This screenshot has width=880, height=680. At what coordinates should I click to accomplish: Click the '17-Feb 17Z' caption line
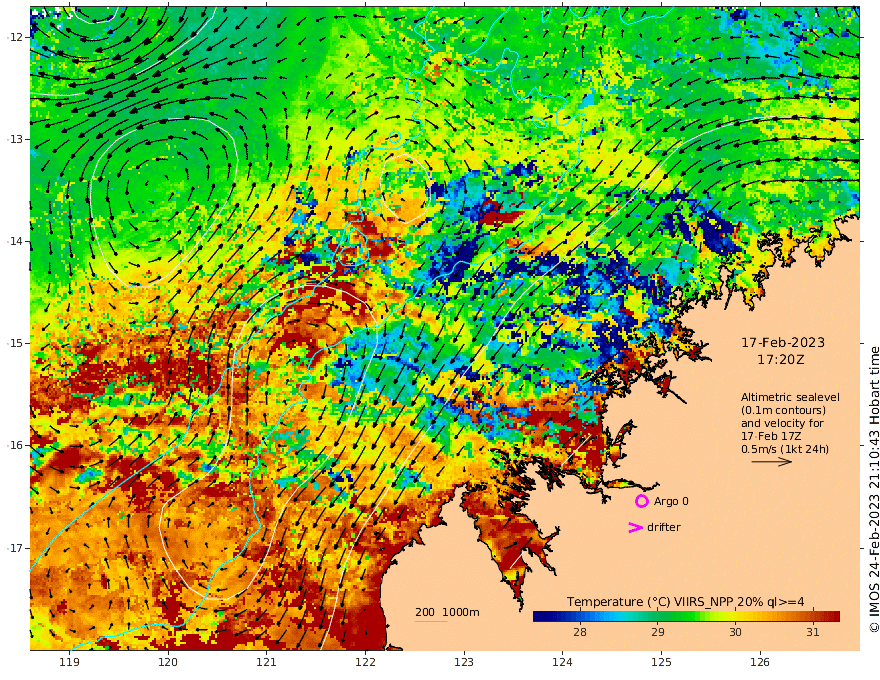tap(771, 436)
